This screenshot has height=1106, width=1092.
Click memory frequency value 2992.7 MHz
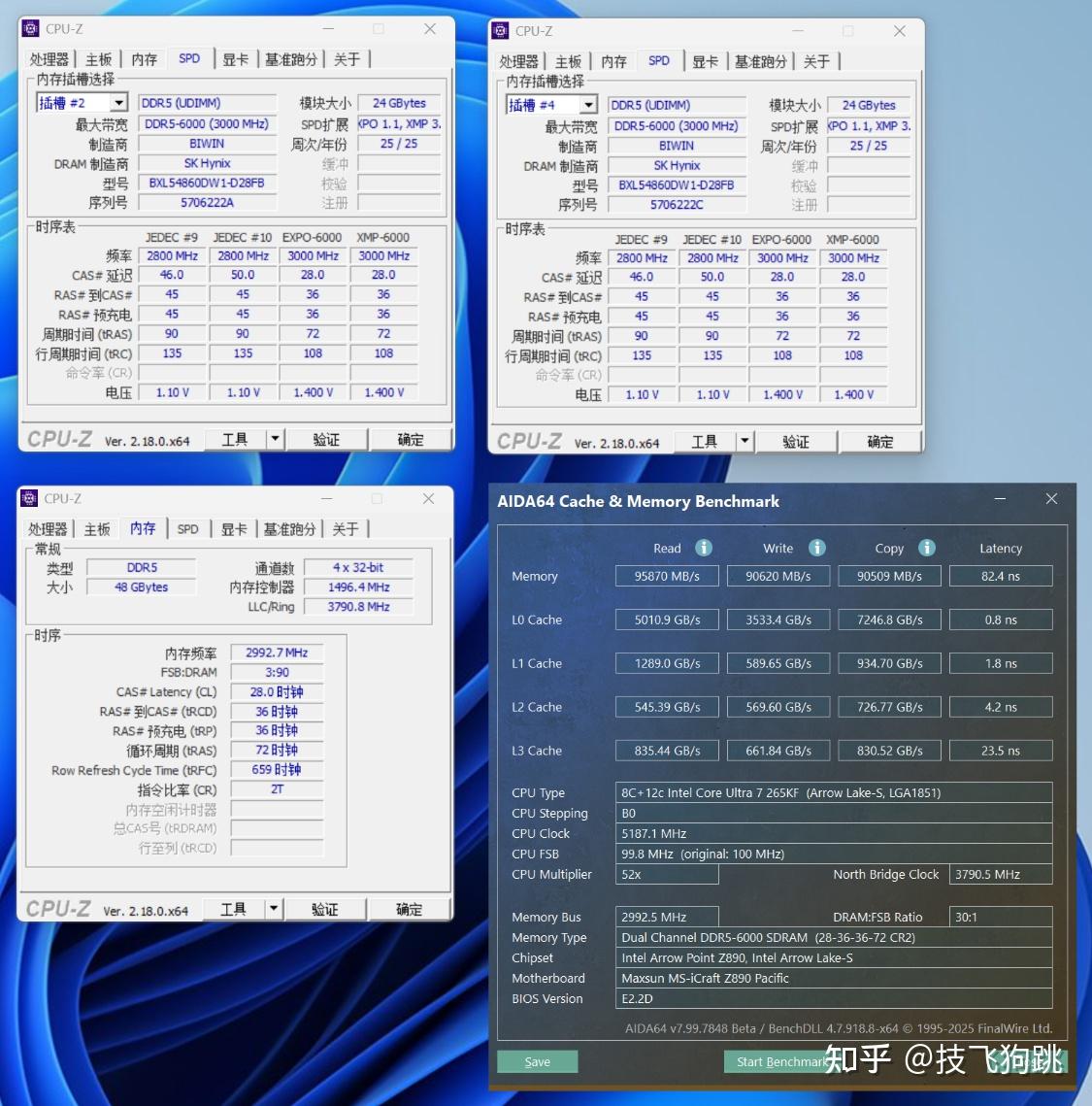(277, 653)
